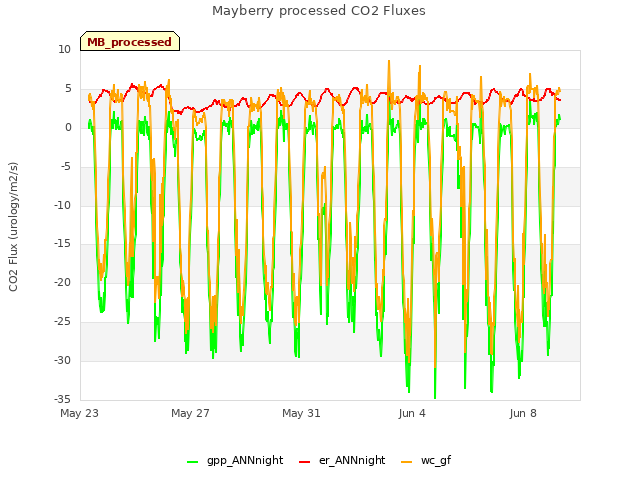Viewport: 640px width, 480px height.
Task: Click the 10 y-axis tick label
Action: coord(64,50)
